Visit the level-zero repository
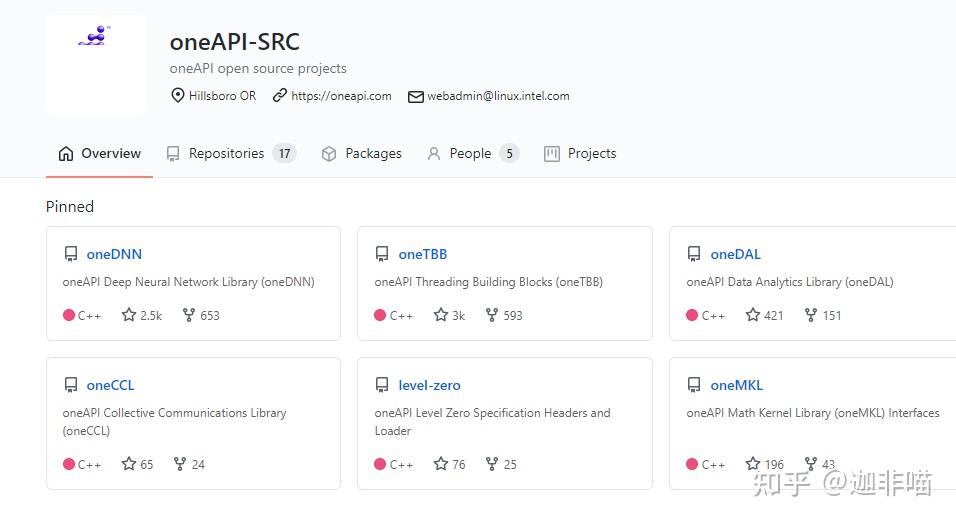 coord(429,385)
